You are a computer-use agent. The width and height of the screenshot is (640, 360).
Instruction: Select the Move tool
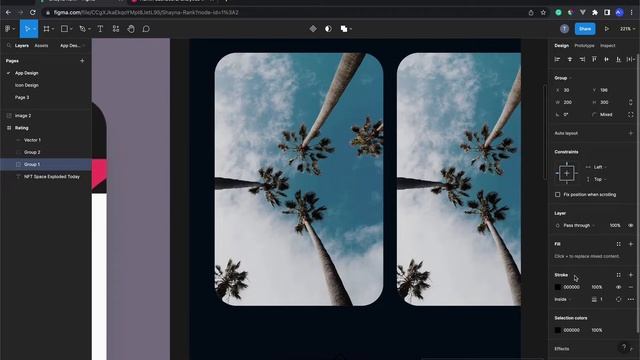tap(27, 29)
